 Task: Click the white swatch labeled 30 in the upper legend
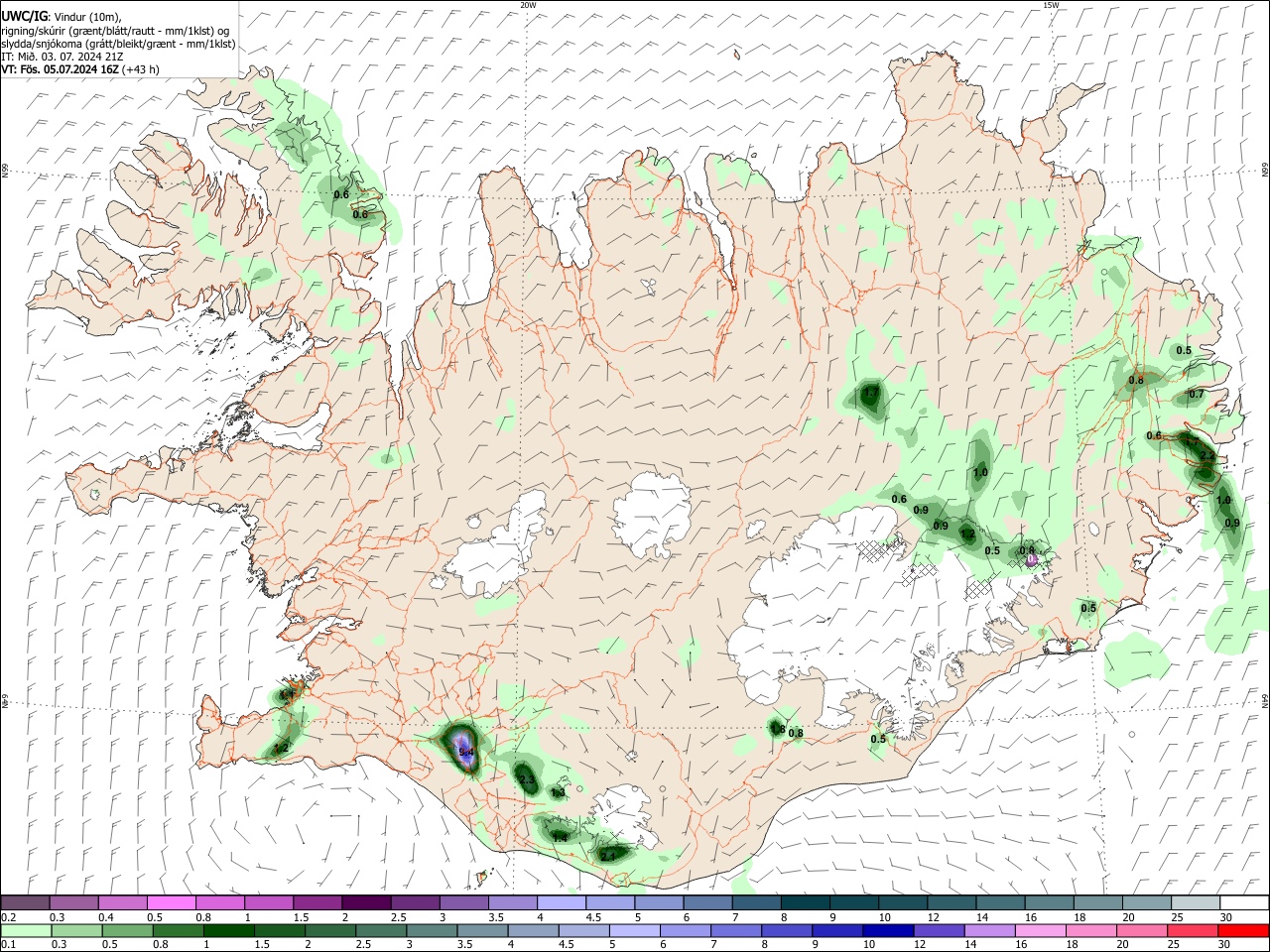[x=1244, y=902]
